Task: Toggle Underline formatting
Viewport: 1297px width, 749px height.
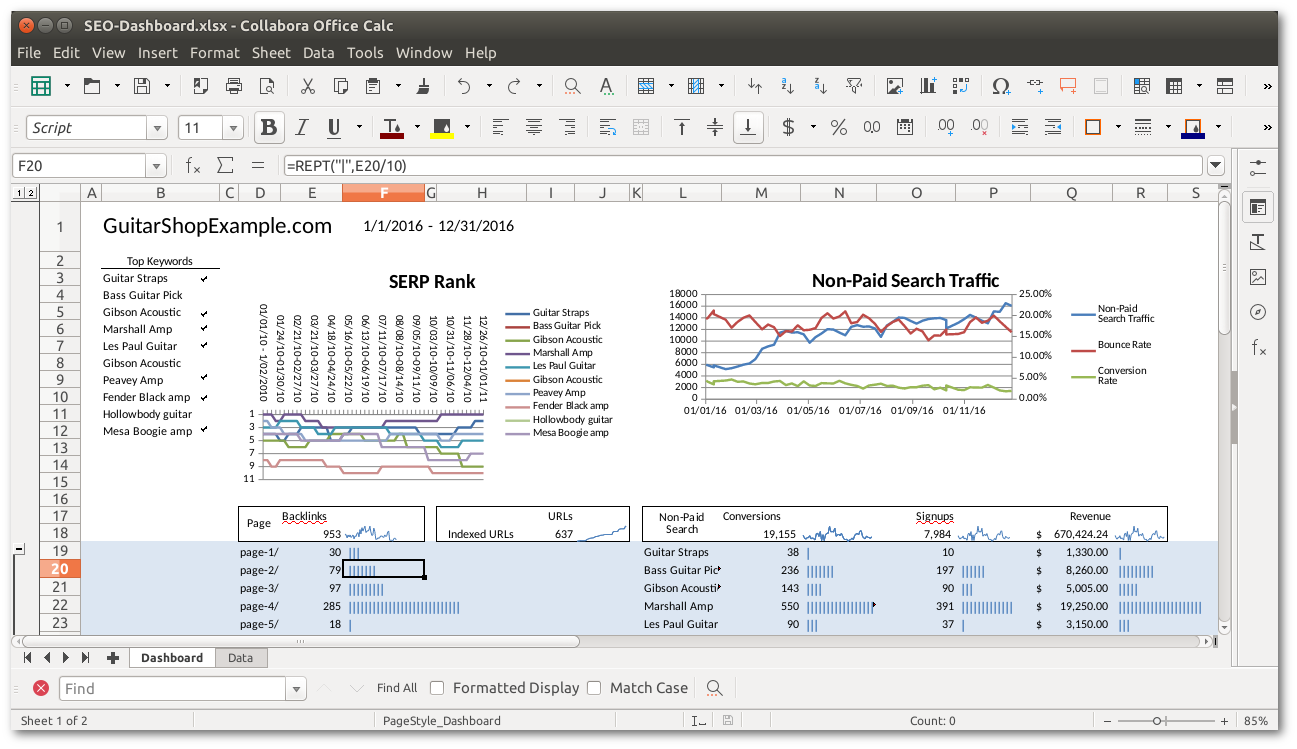Action: 332,127
